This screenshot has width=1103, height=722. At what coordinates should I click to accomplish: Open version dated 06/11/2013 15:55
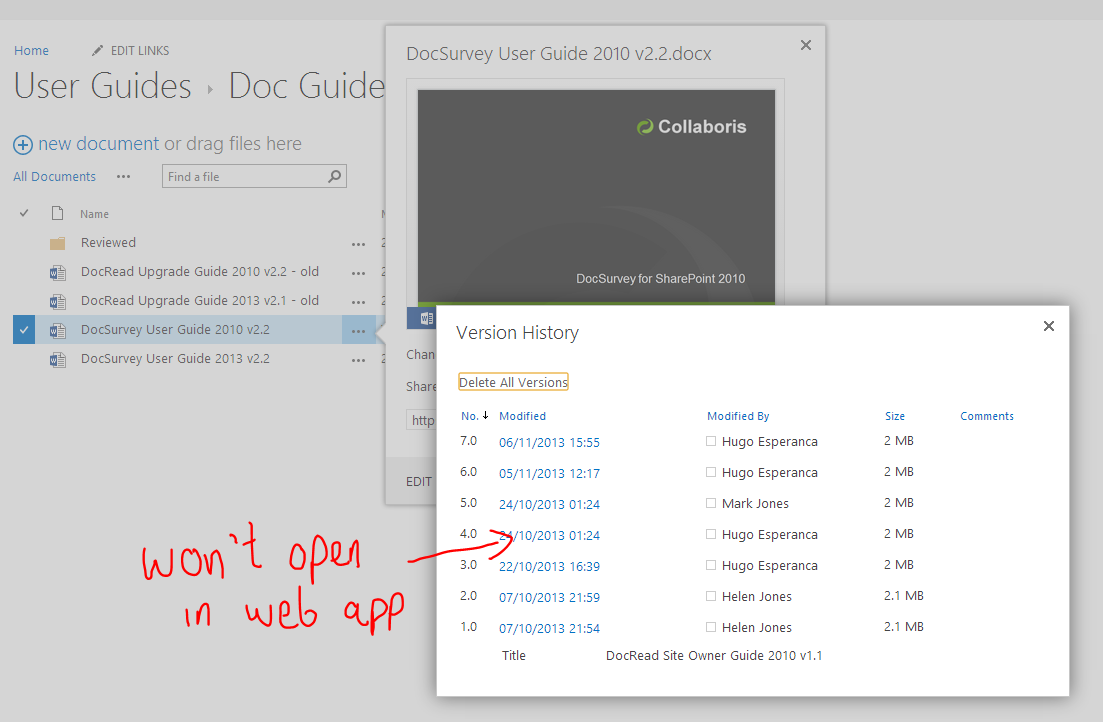(549, 443)
